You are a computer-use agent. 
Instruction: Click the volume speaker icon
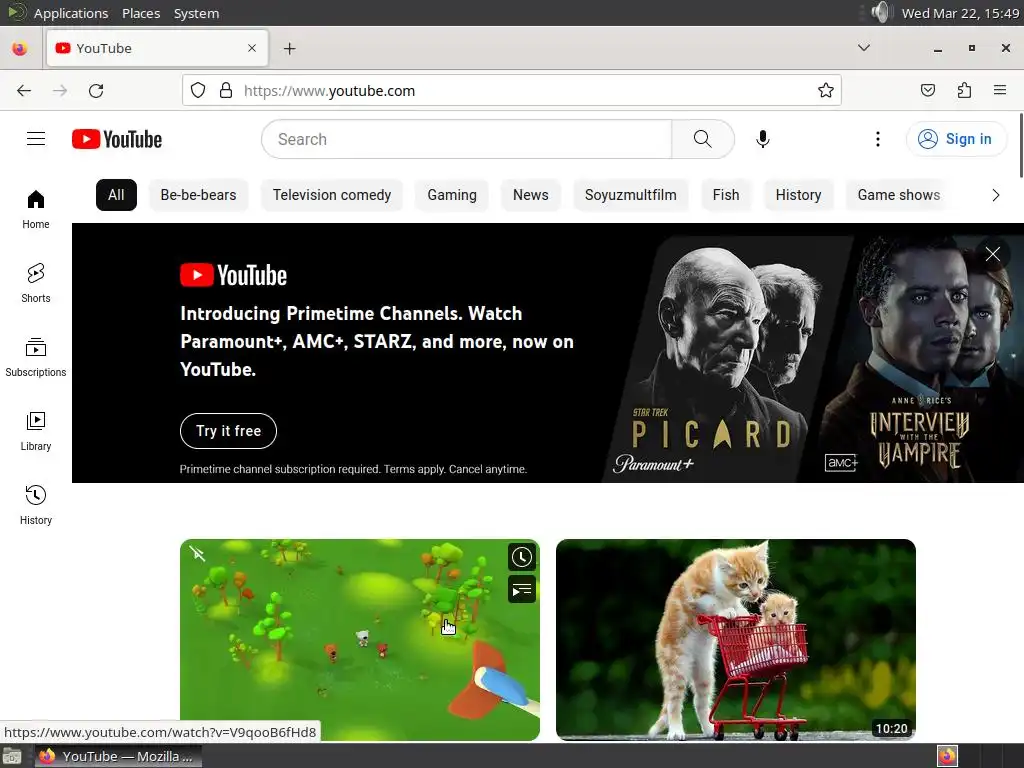coord(880,12)
